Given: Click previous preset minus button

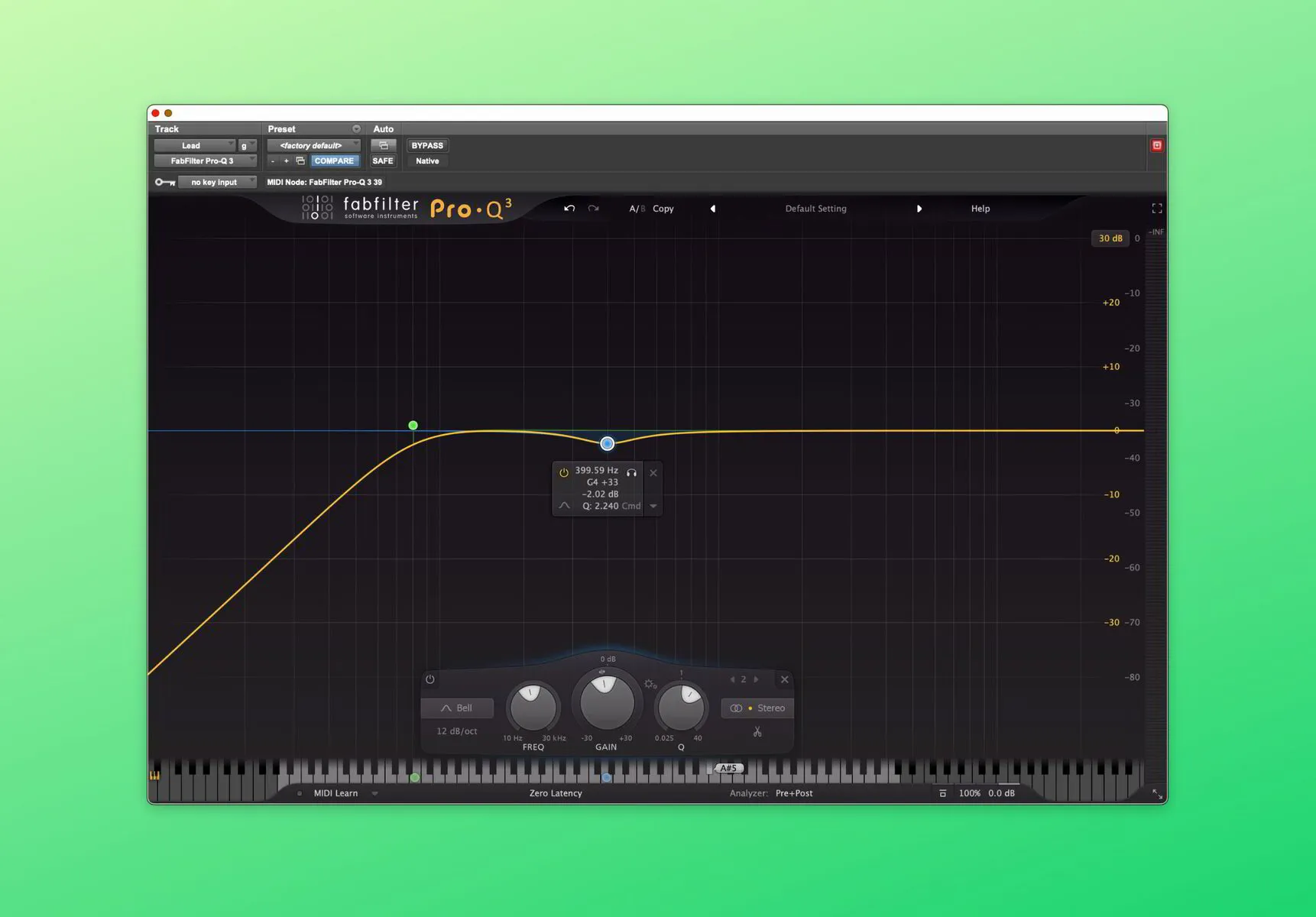Looking at the screenshot, I should (x=273, y=160).
